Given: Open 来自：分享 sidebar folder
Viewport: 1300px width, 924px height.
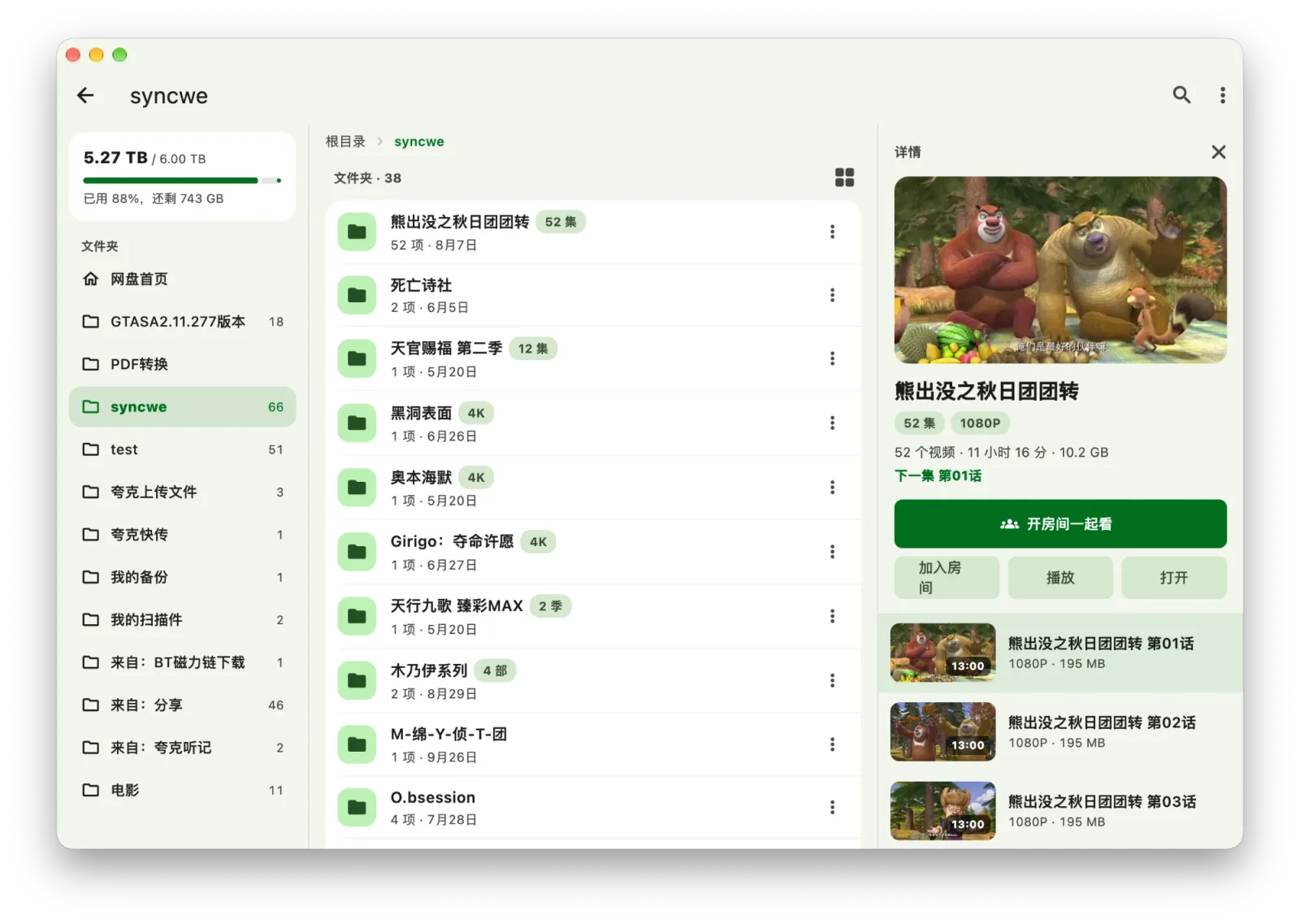Looking at the screenshot, I should tap(182, 705).
